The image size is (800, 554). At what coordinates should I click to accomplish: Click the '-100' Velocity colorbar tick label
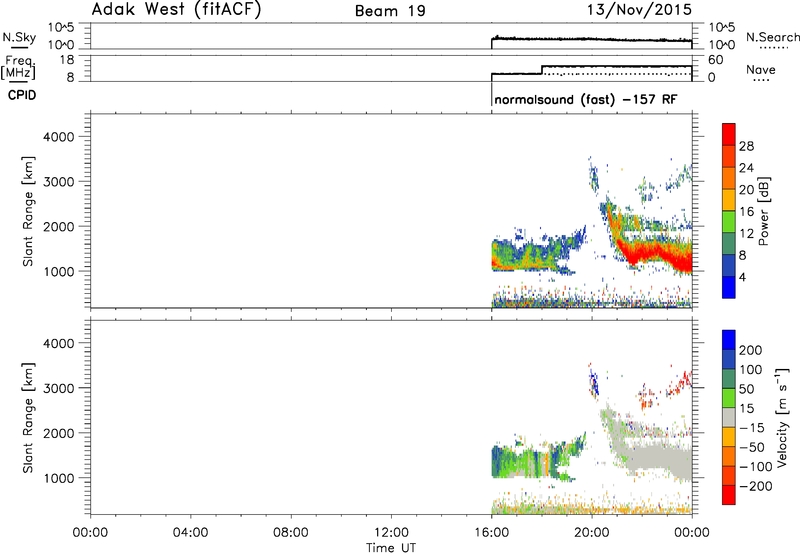[756, 466]
